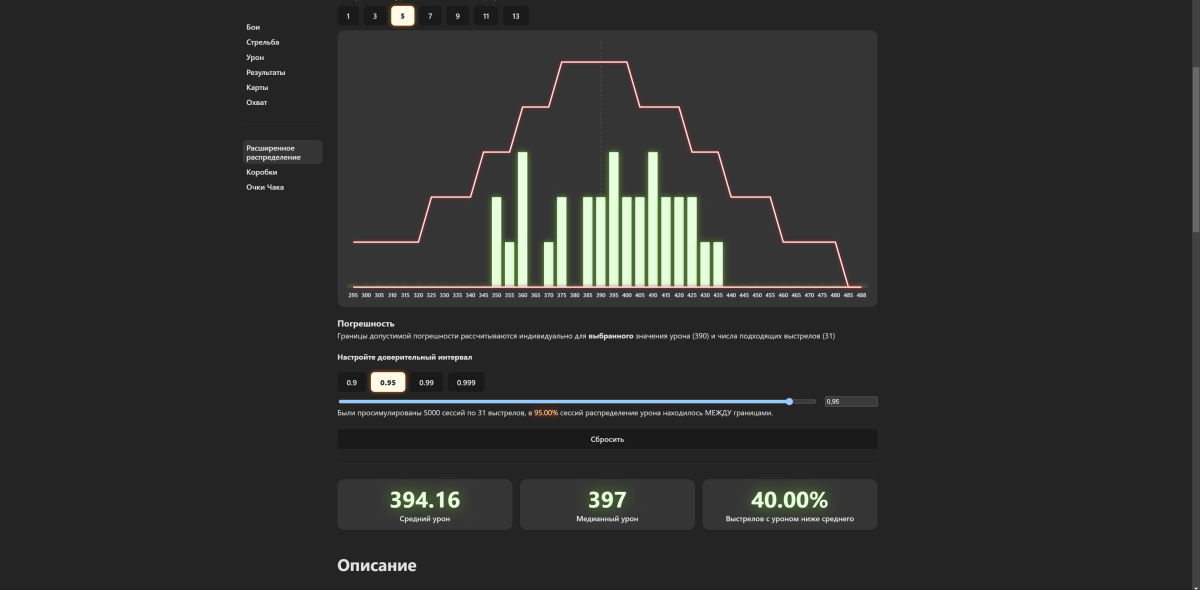Image resolution: width=1200 pixels, height=590 pixels.
Task: Select bin size 1 button
Action: point(348,16)
